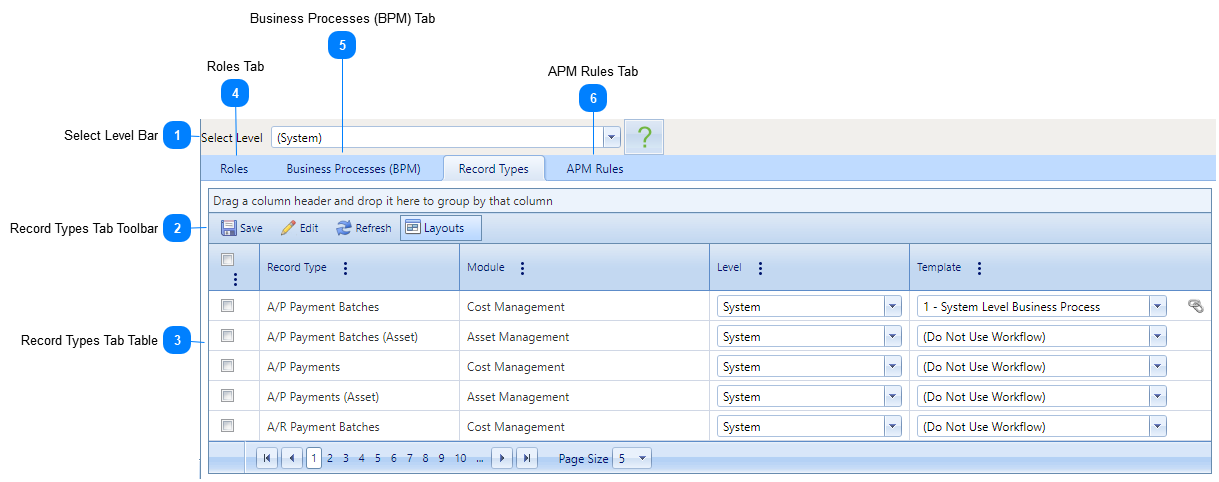This screenshot has height=482, width=1219.
Task: Go to the next page of records
Action: pos(503,458)
